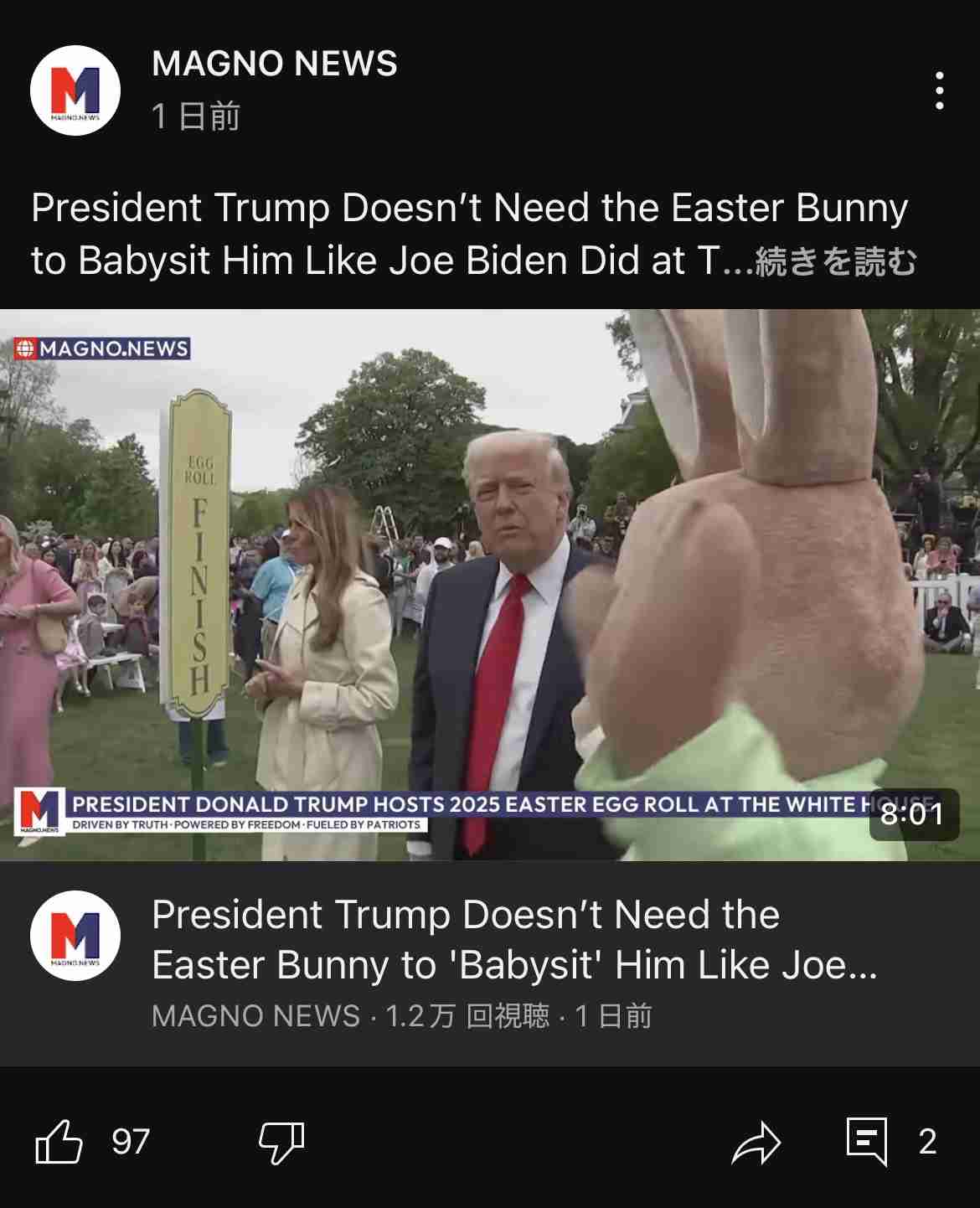Click the 8:01 duration badge
980x1208 pixels.
click(x=914, y=813)
